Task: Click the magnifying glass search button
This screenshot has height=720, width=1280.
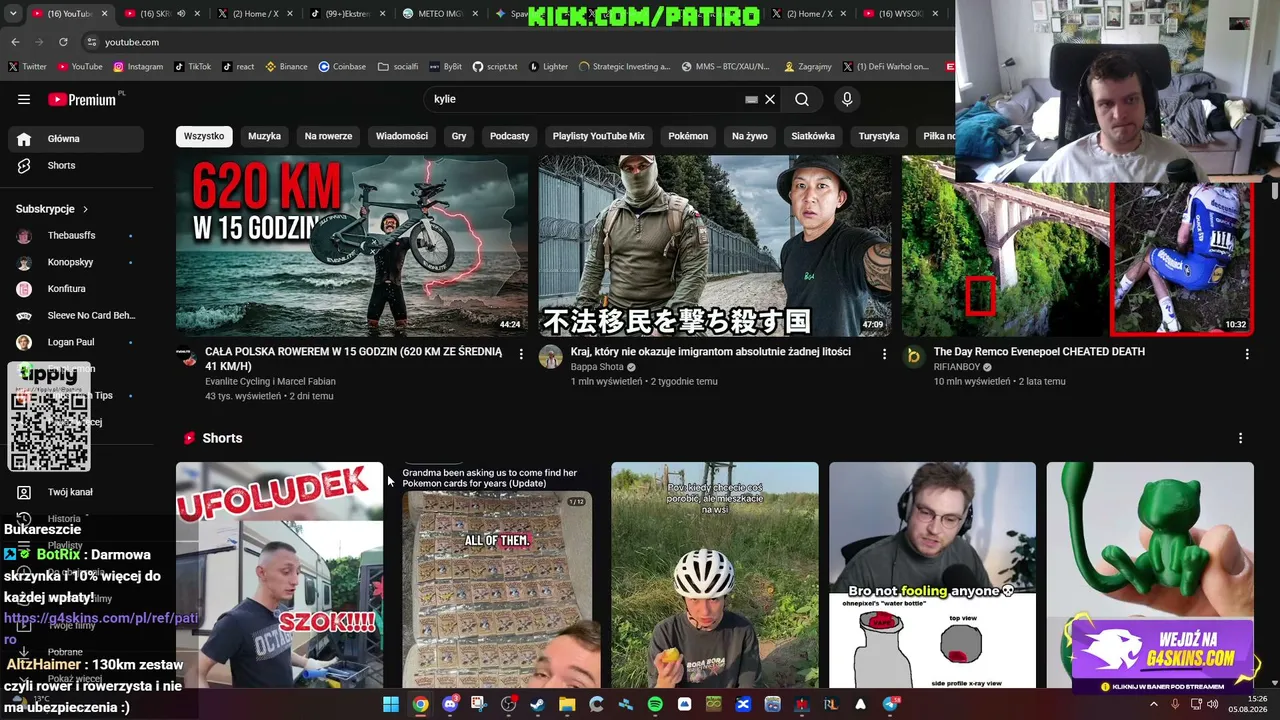Action: [x=802, y=99]
